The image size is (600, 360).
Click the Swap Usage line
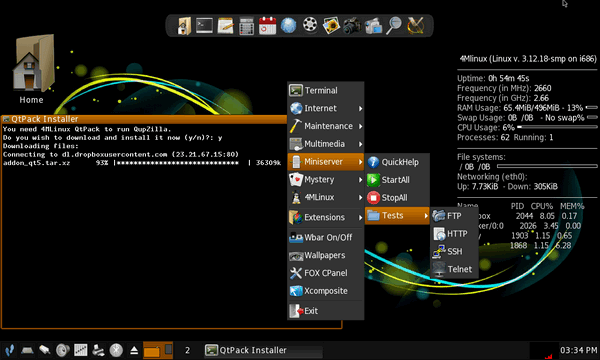click(527, 117)
